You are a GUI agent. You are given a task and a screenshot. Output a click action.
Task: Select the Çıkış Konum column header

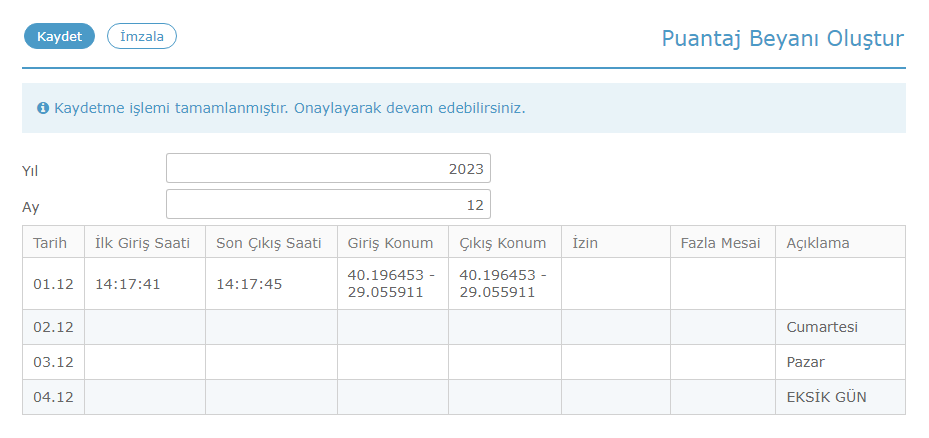(505, 242)
